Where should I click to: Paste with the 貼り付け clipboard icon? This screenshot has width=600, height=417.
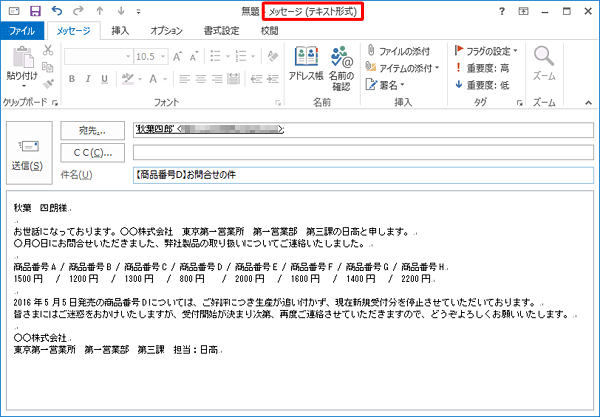click(23, 57)
